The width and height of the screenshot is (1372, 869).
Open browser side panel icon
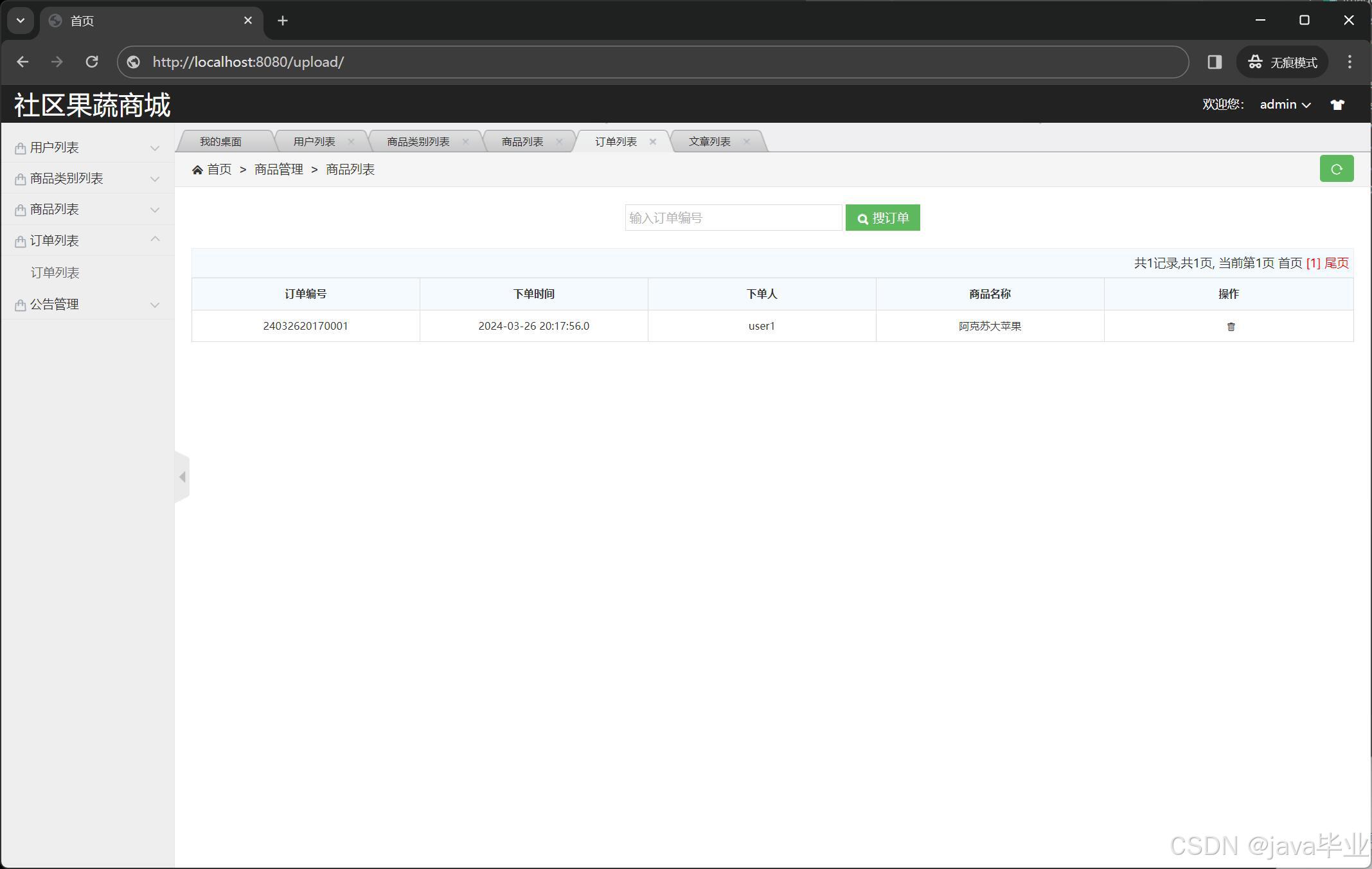(x=1214, y=62)
